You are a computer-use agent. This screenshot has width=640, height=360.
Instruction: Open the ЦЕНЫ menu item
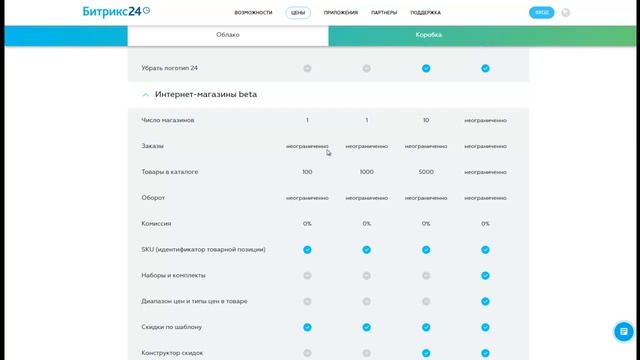pyautogui.click(x=298, y=13)
